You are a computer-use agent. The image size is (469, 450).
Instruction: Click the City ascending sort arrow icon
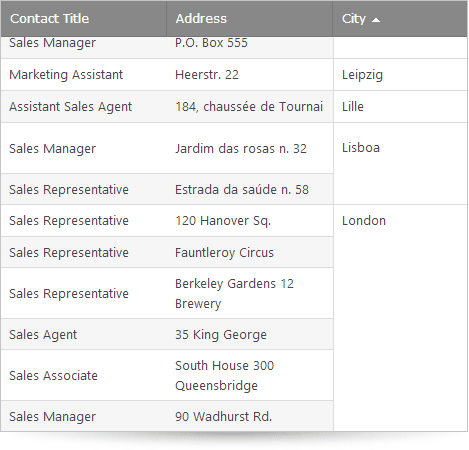pos(376,20)
